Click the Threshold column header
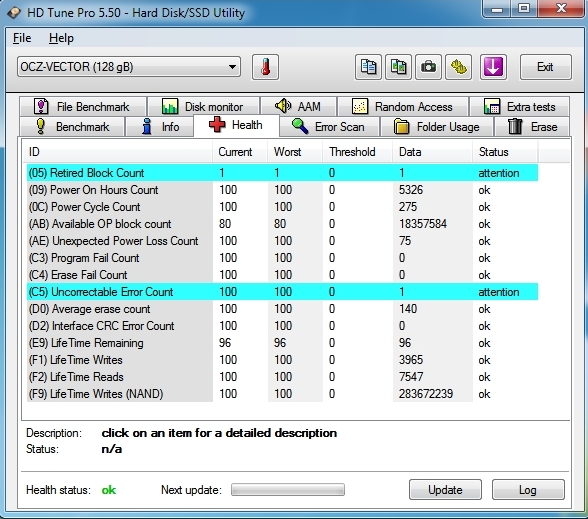 coord(357,152)
